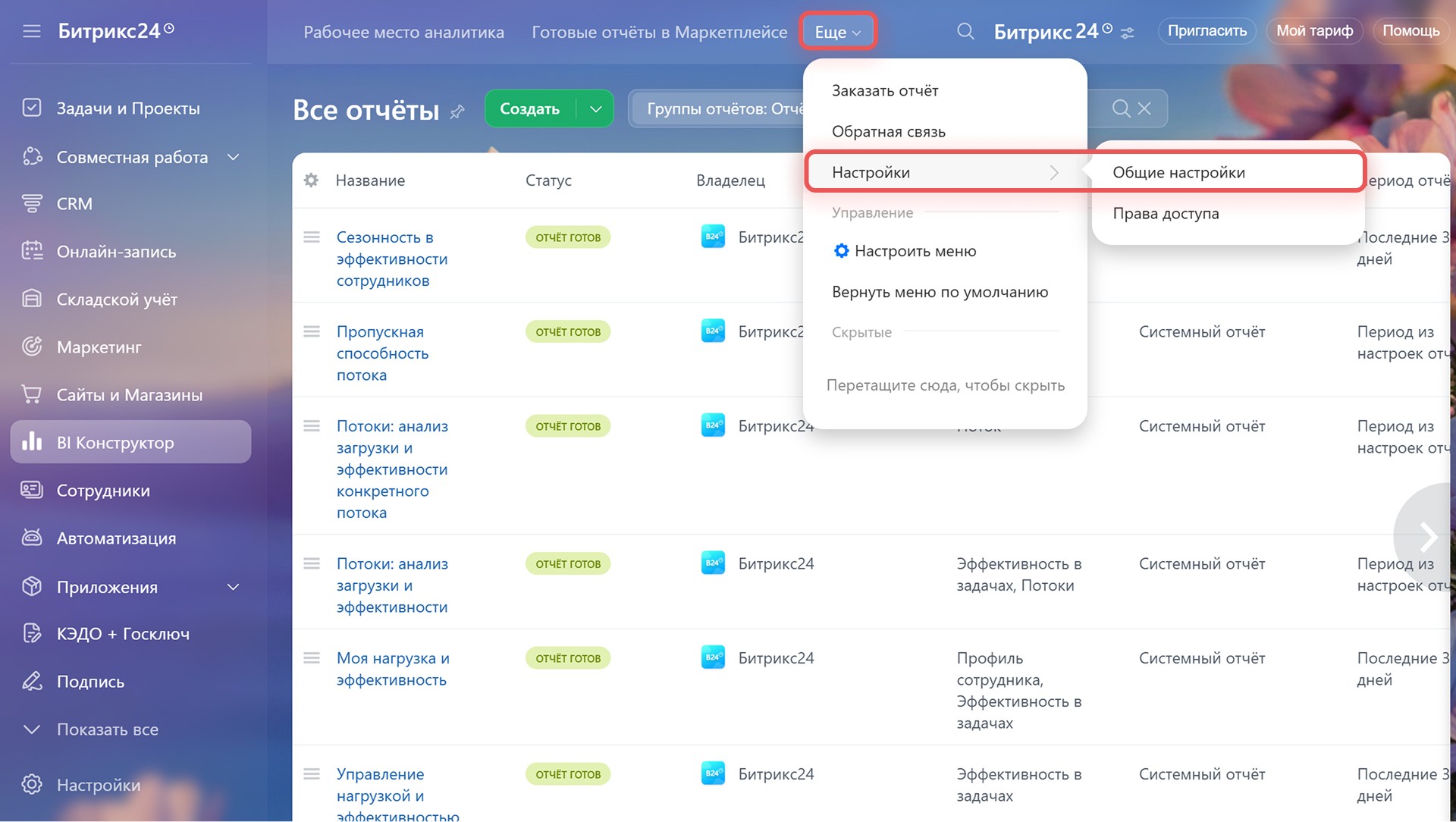Click the CRM sidebar icon
Image resolution: width=1456 pixels, height=822 pixels.
coord(32,203)
